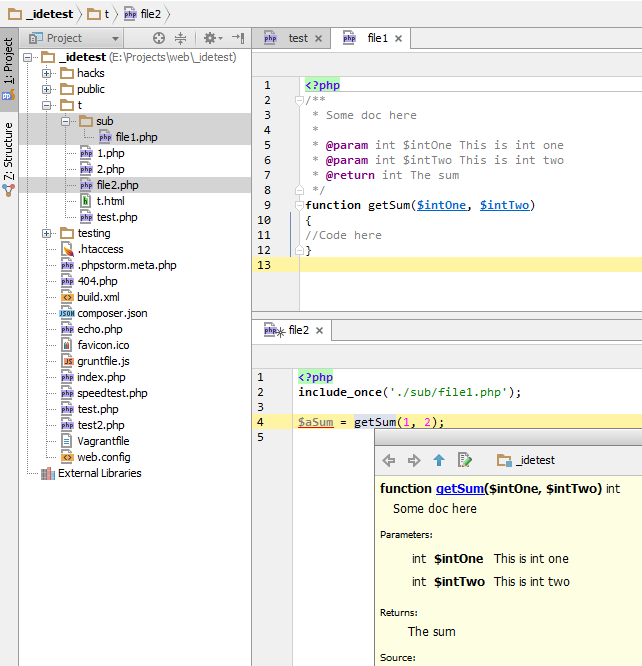
Task: Expand the testing folder
Action: tap(46, 233)
